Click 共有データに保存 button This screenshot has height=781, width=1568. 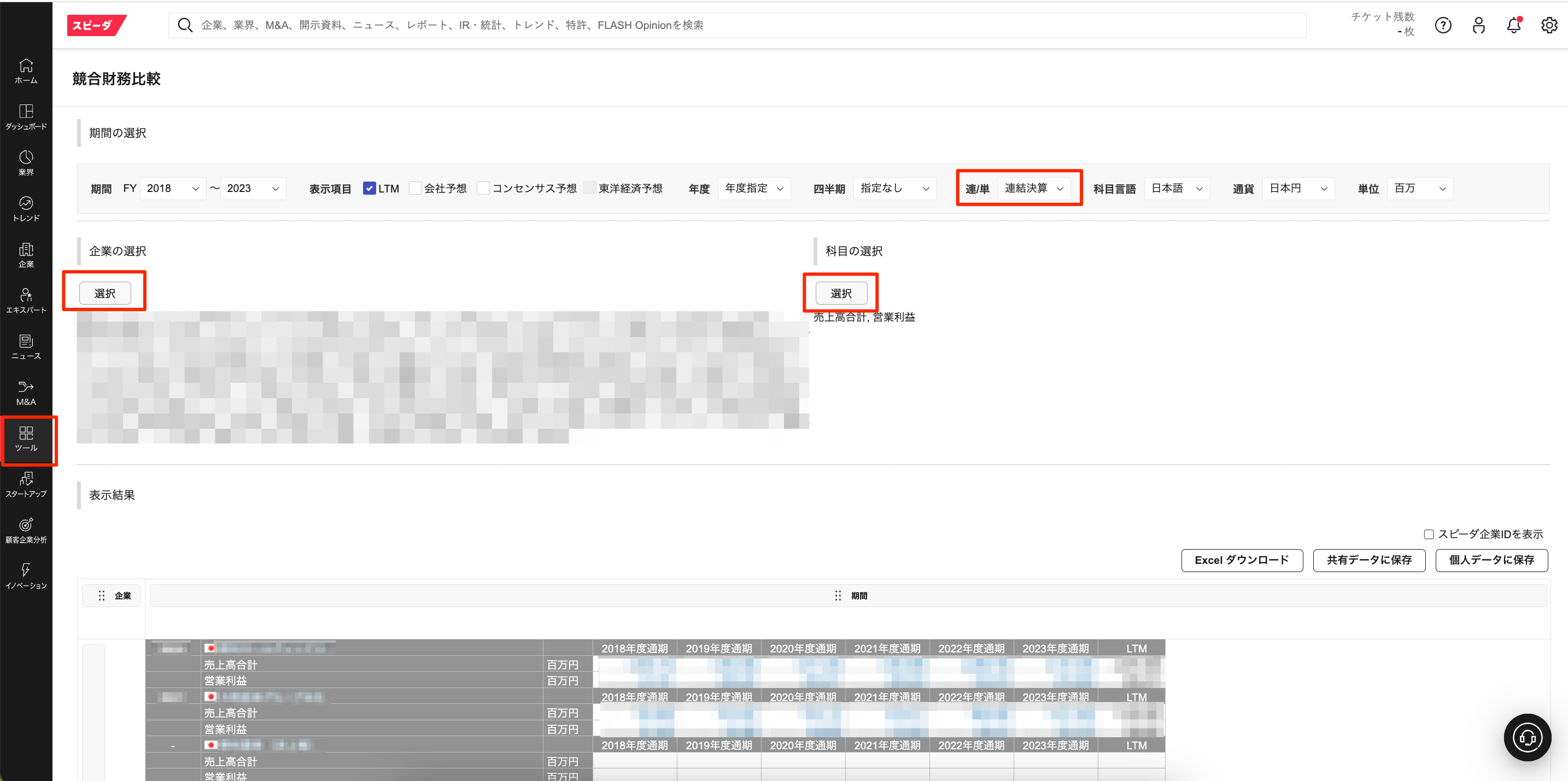click(1368, 559)
